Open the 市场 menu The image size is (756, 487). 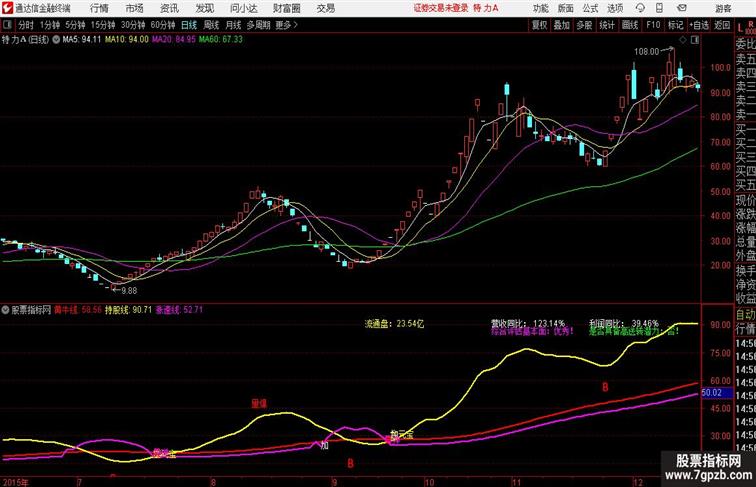tap(134, 8)
